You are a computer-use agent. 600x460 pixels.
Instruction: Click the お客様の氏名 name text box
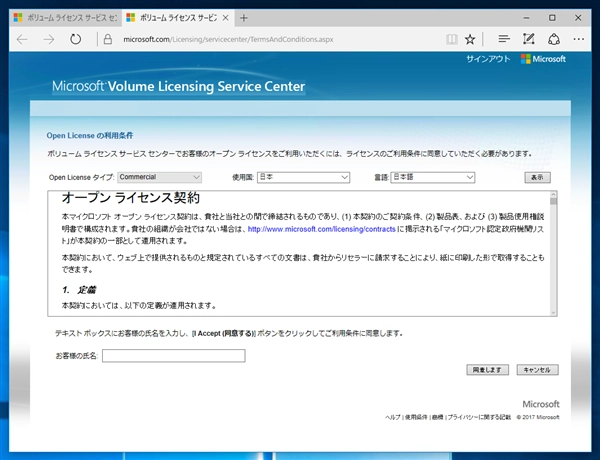[174, 356]
